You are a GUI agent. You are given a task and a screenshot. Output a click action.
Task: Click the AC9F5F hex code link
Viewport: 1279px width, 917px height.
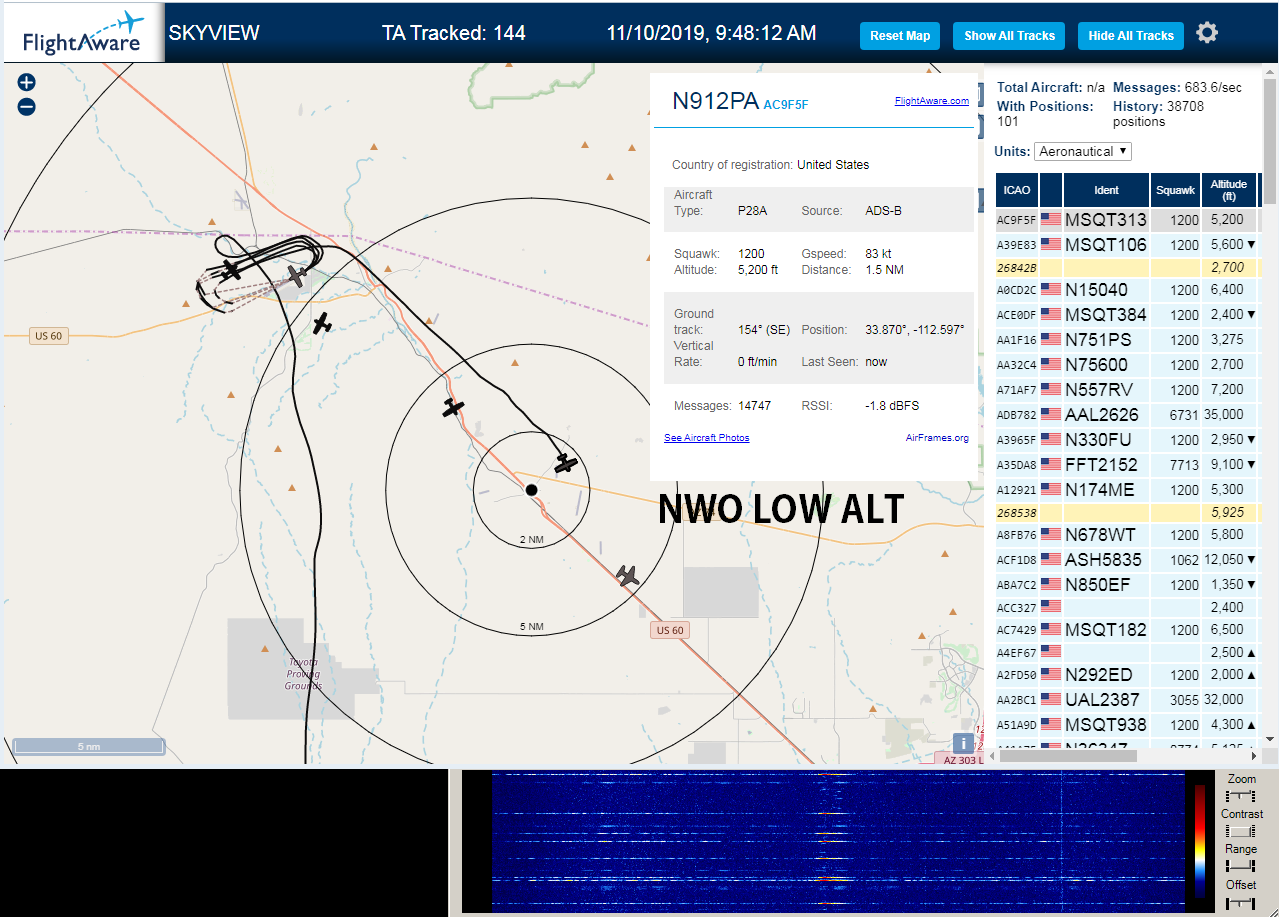786,104
